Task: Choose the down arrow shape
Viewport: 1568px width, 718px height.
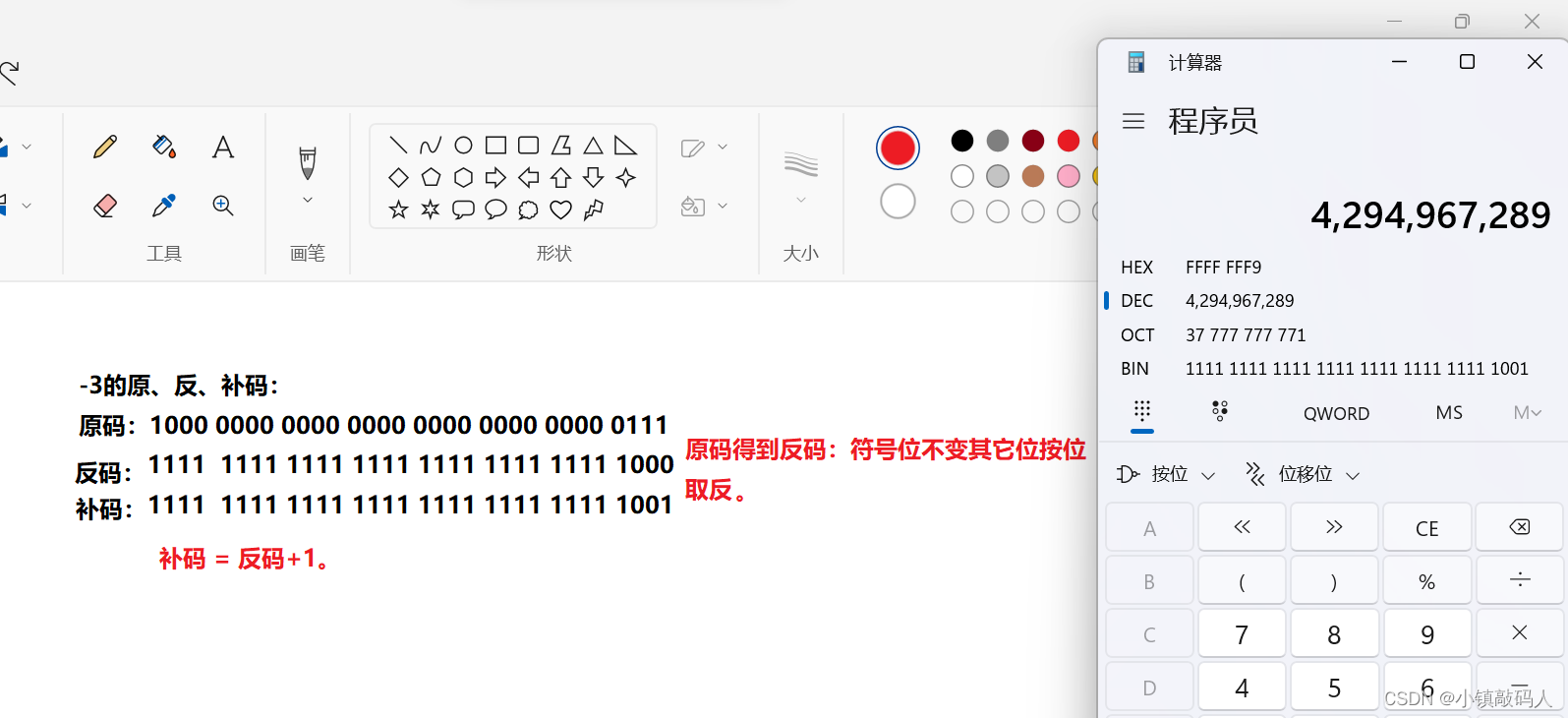Action: click(593, 178)
